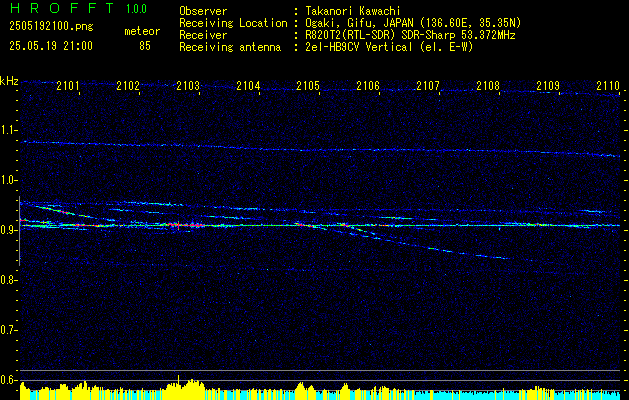629x400 pixels.
Task: Click the Receiving antenna field label
Action: [230, 47]
